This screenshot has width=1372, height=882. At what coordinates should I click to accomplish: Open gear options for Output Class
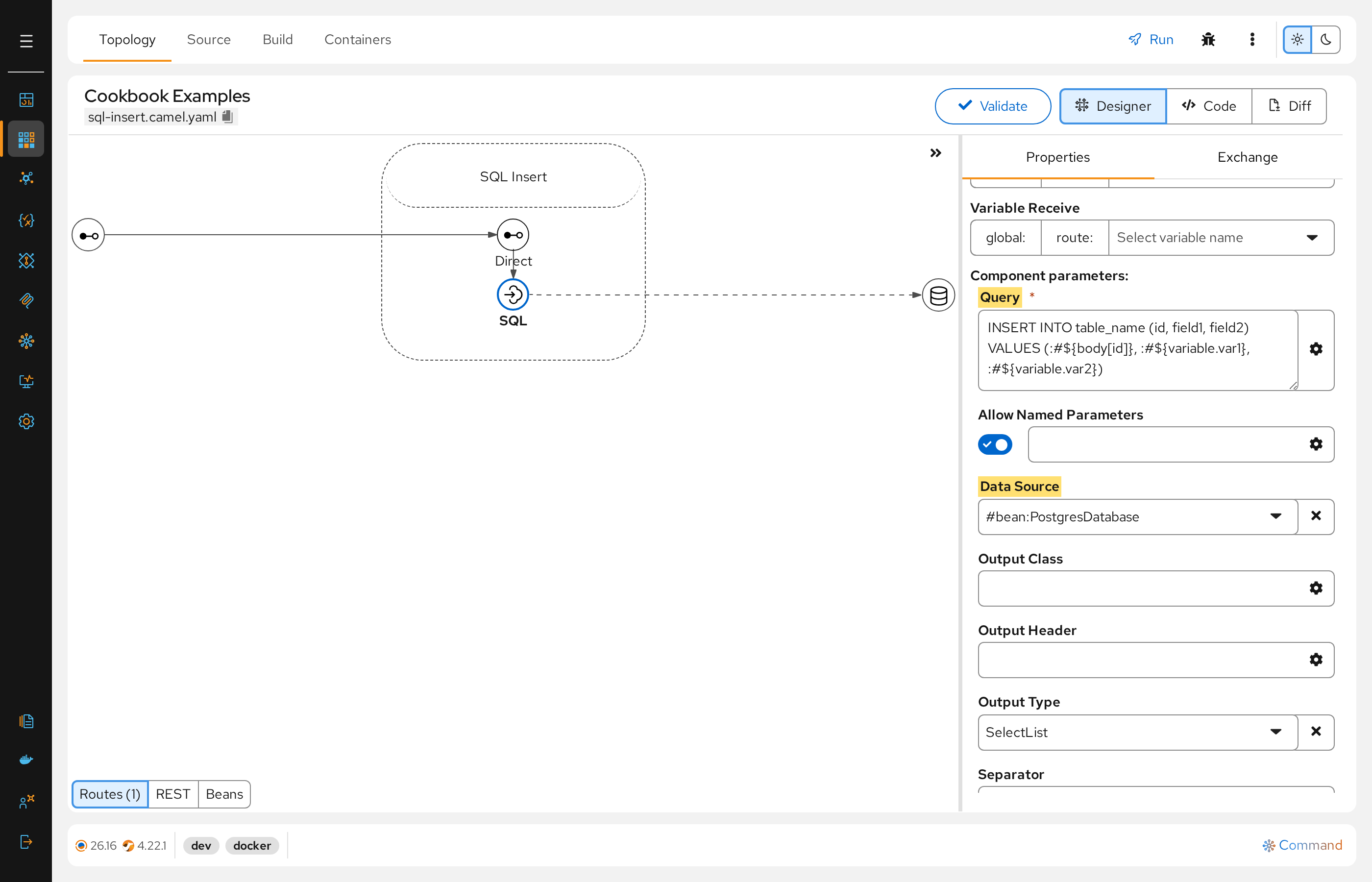pyautogui.click(x=1316, y=588)
